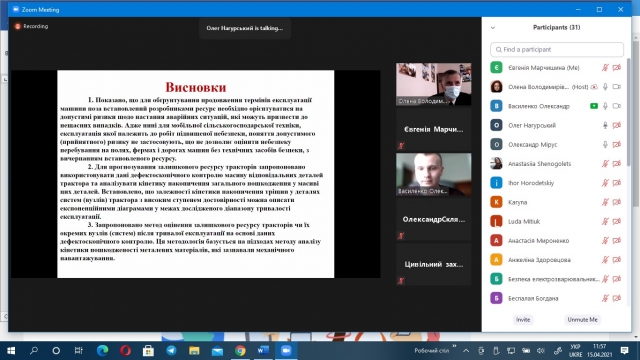Expand the hidden system tray icons arrow
The height and width of the screenshot is (360, 640).
tap(466, 351)
